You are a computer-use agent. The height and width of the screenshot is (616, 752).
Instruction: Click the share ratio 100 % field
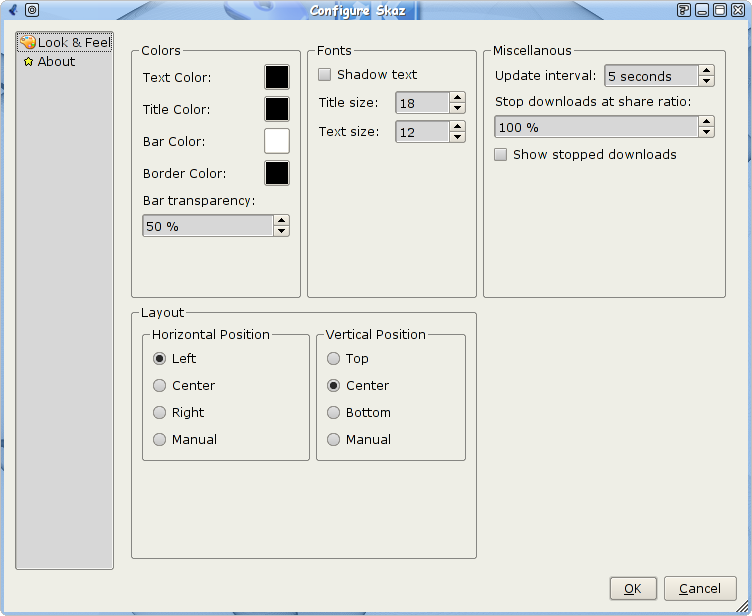[596, 127]
